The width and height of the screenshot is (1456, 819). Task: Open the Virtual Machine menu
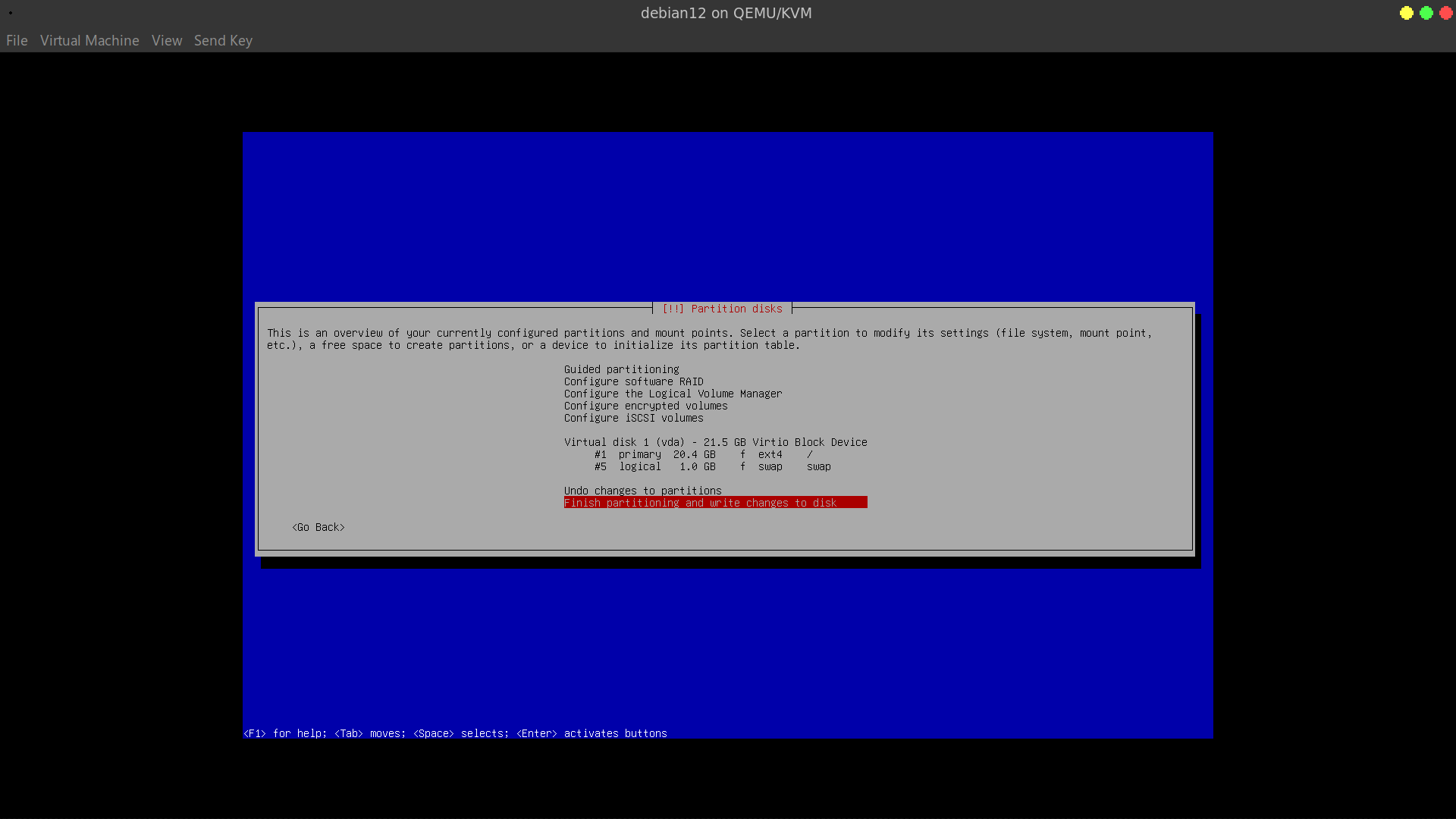click(x=89, y=41)
